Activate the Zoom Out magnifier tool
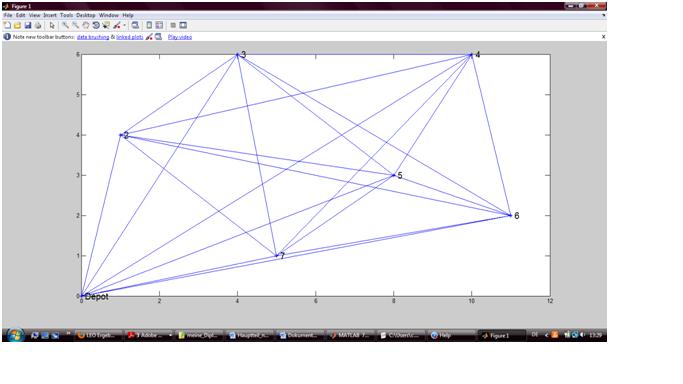Screen dimensions: 683x384 coord(75,26)
